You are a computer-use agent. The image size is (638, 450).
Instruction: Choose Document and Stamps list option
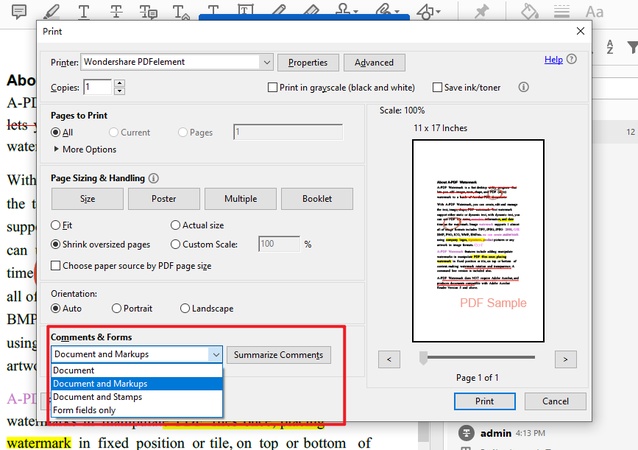pos(137,397)
